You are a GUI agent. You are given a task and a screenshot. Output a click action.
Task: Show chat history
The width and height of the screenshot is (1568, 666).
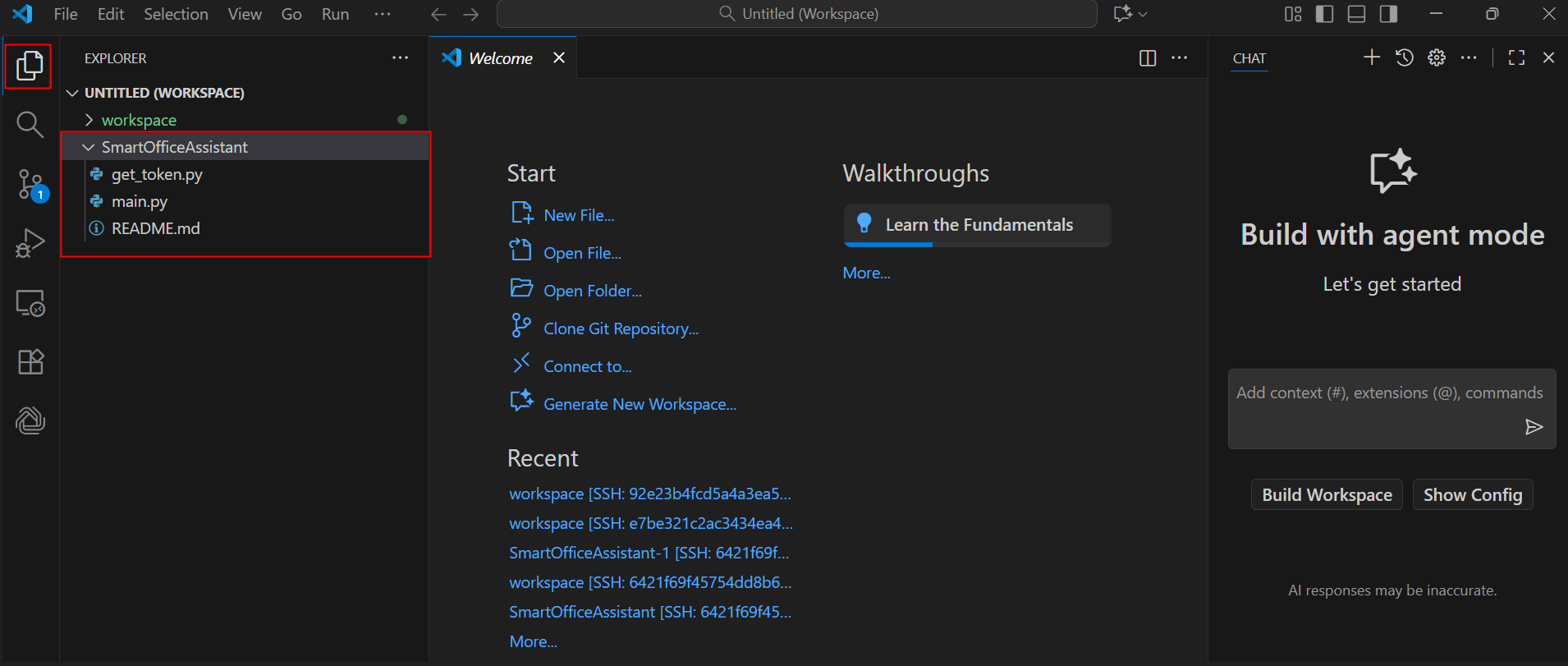[x=1404, y=57]
